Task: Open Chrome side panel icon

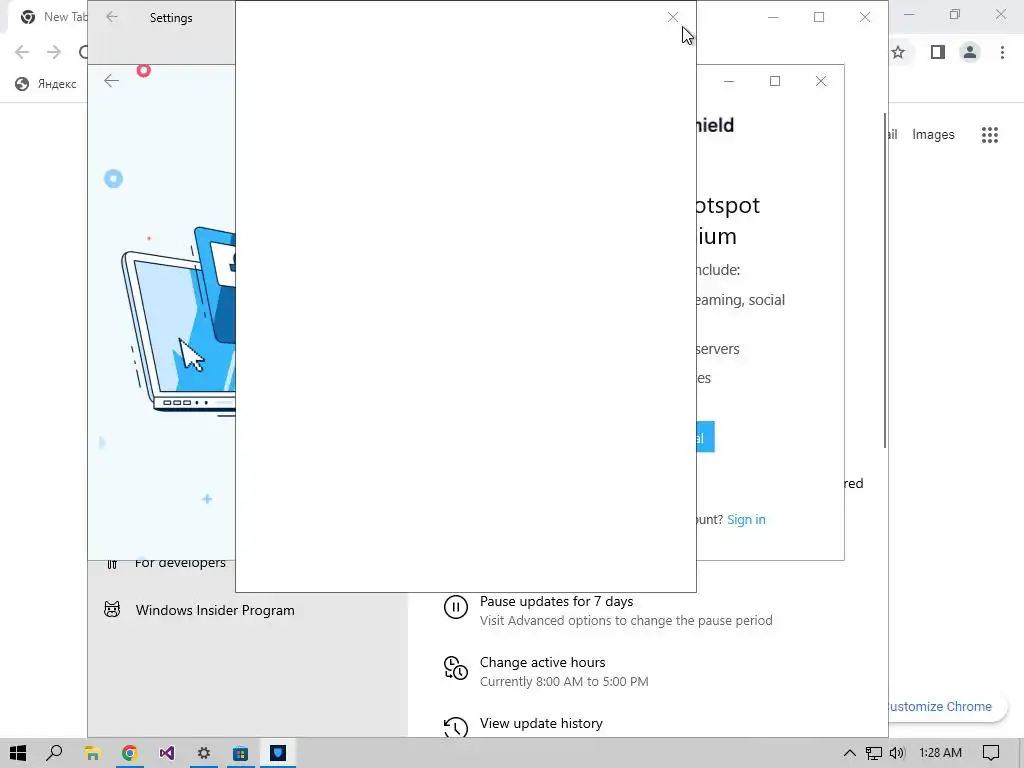Action: [x=938, y=52]
